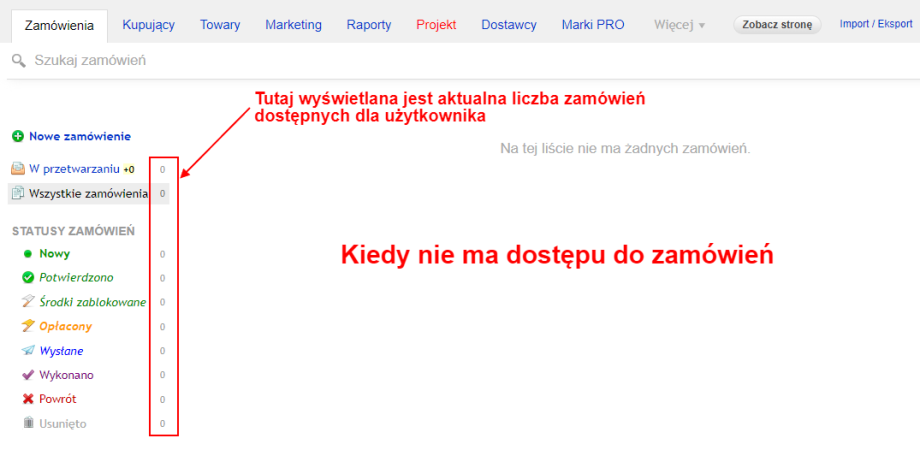Focus the 'Szukaj zamówień' search field
Viewport: 920px width, 450px height.
[300, 61]
